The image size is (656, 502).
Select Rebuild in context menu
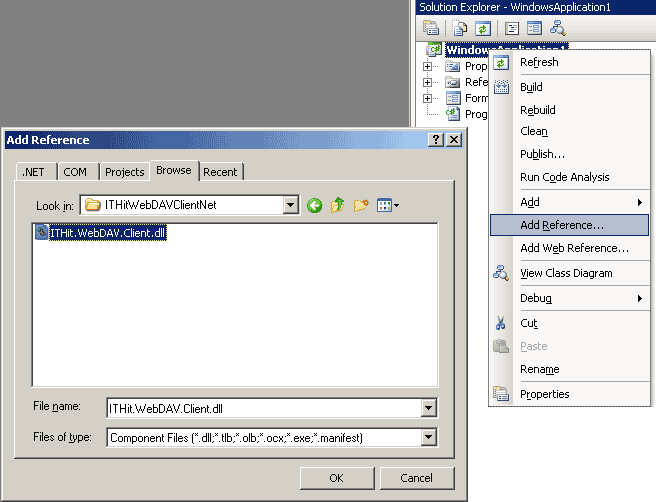pos(569,110)
